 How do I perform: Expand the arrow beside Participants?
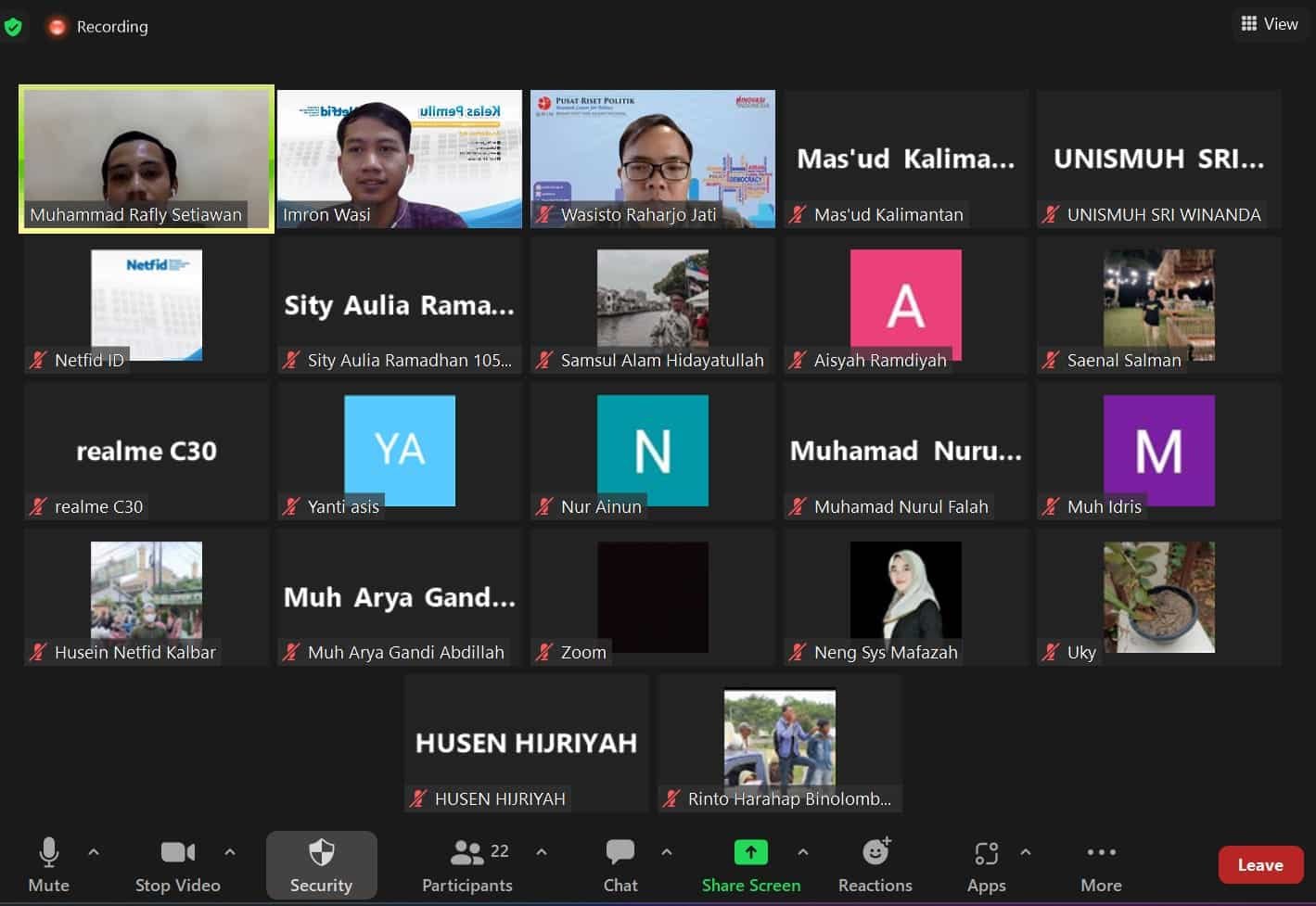[x=542, y=851]
